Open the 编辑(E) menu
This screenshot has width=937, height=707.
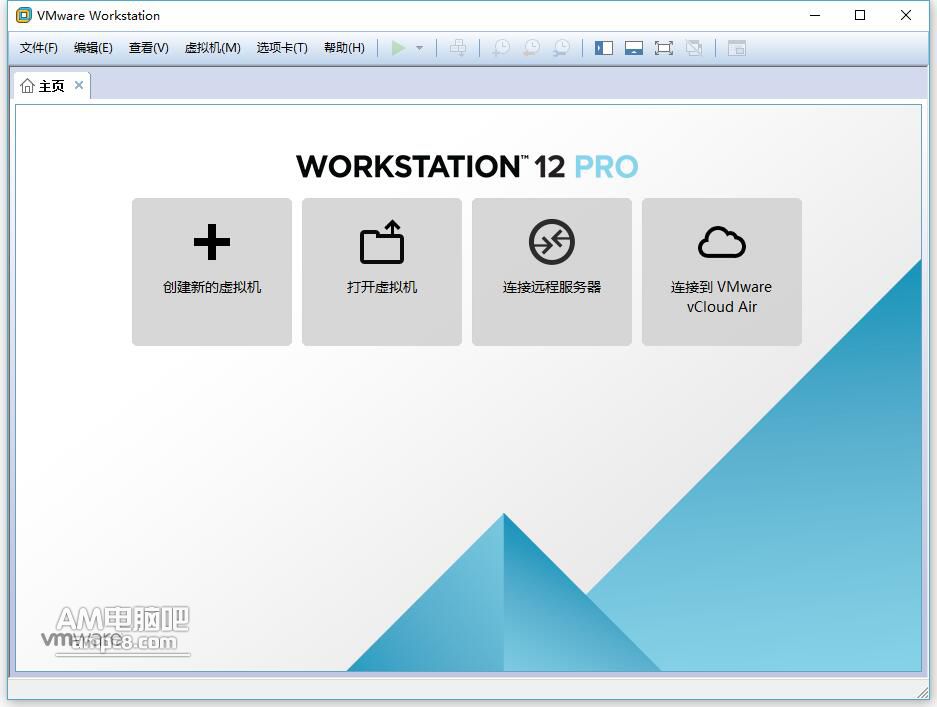tap(93, 48)
